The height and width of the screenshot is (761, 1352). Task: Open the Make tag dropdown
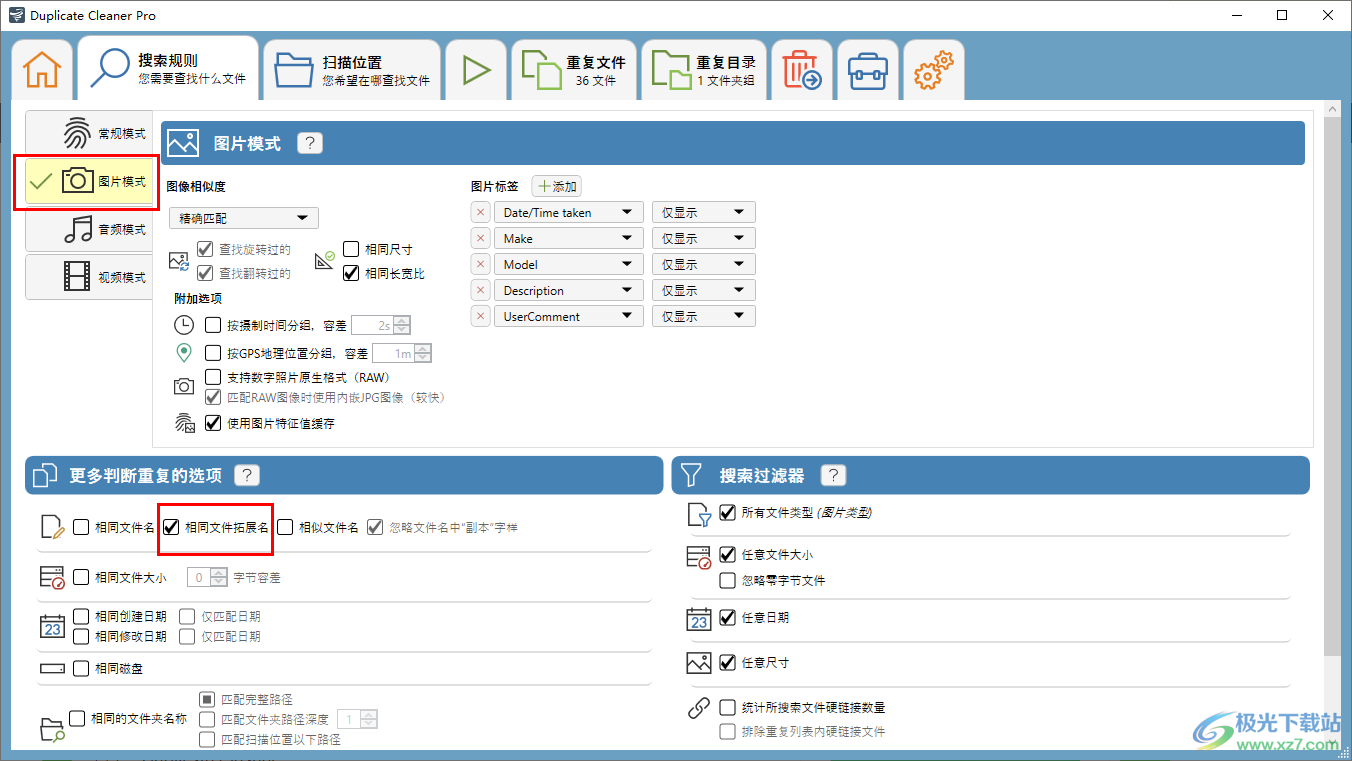[x=568, y=239]
